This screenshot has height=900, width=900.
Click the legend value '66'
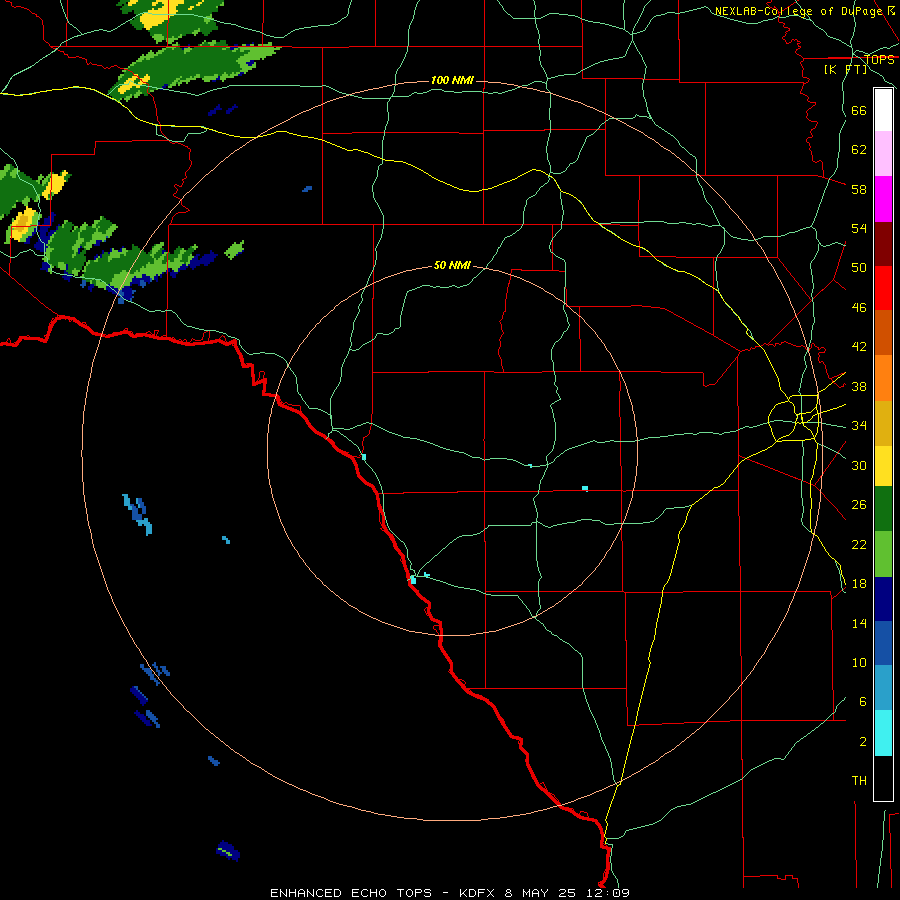click(x=859, y=110)
